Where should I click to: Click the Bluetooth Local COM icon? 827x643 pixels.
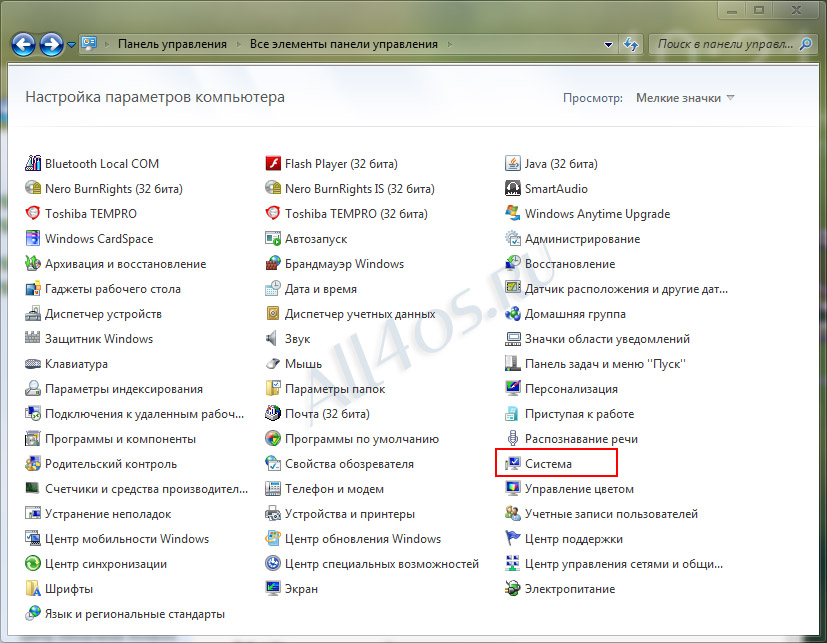coord(33,164)
